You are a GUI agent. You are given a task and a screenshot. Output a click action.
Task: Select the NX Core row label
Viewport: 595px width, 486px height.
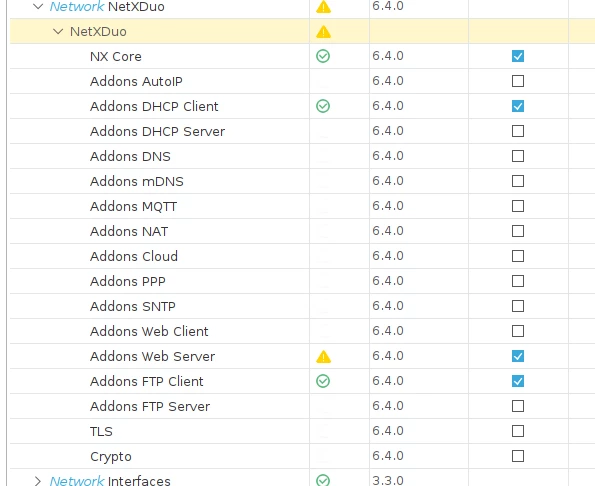(x=116, y=57)
